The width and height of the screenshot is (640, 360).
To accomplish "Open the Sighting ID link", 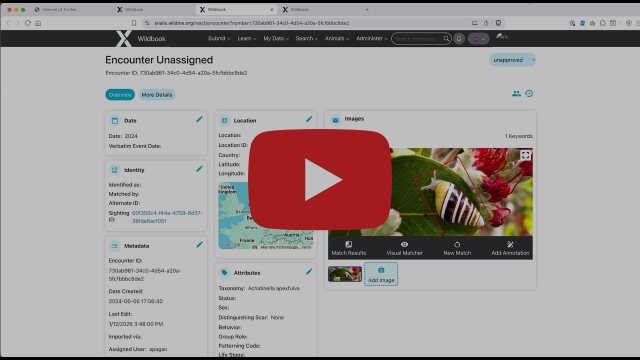I will [x=167, y=217].
